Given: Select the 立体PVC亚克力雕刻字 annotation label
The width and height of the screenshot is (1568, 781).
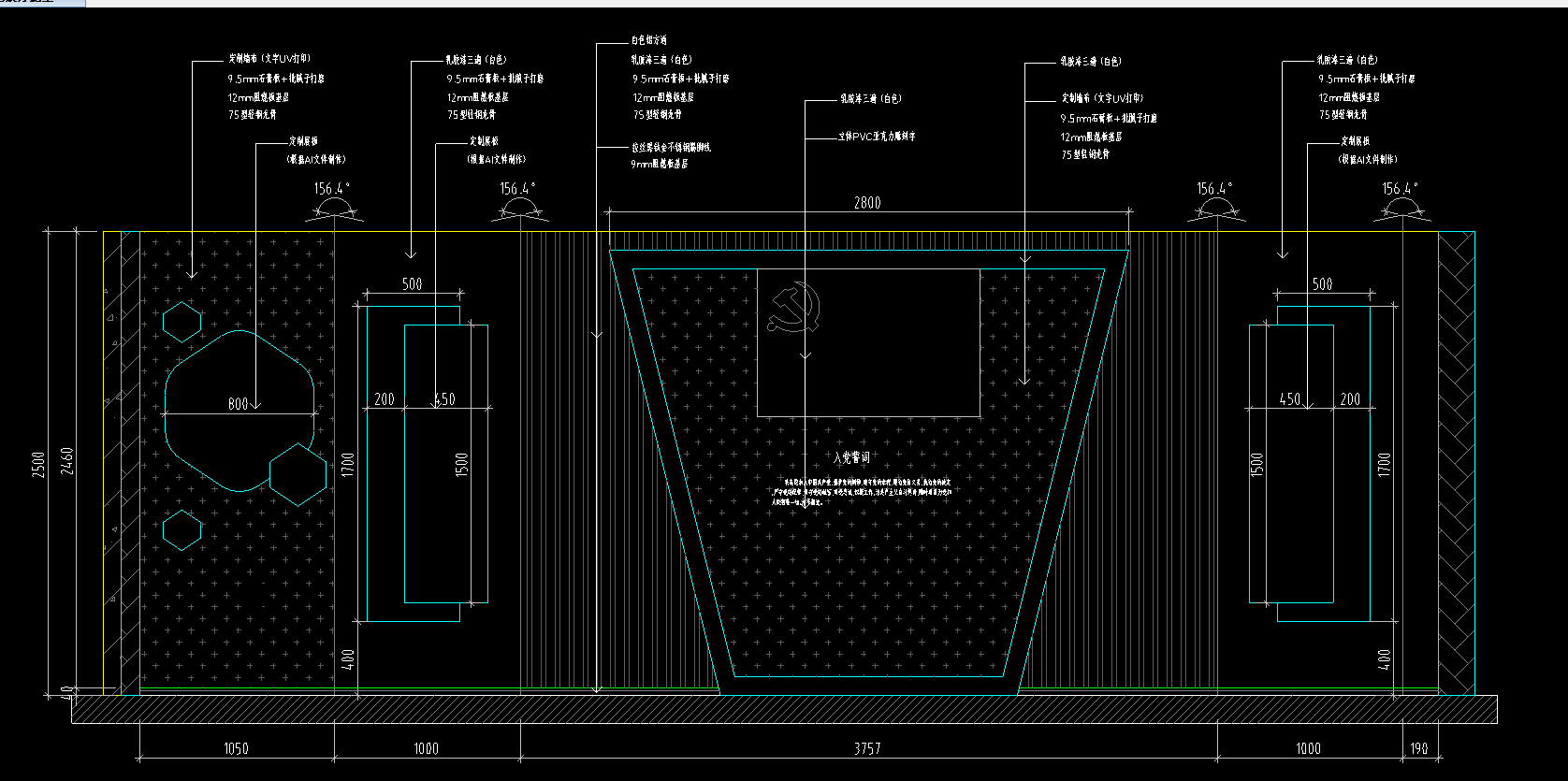Looking at the screenshot, I should [x=877, y=137].
